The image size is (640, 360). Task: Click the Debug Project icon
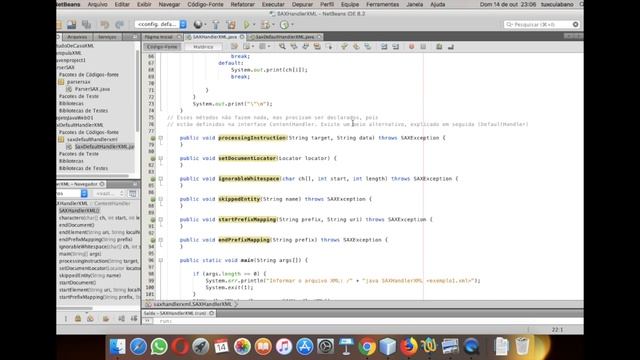[x=265, y=24]
